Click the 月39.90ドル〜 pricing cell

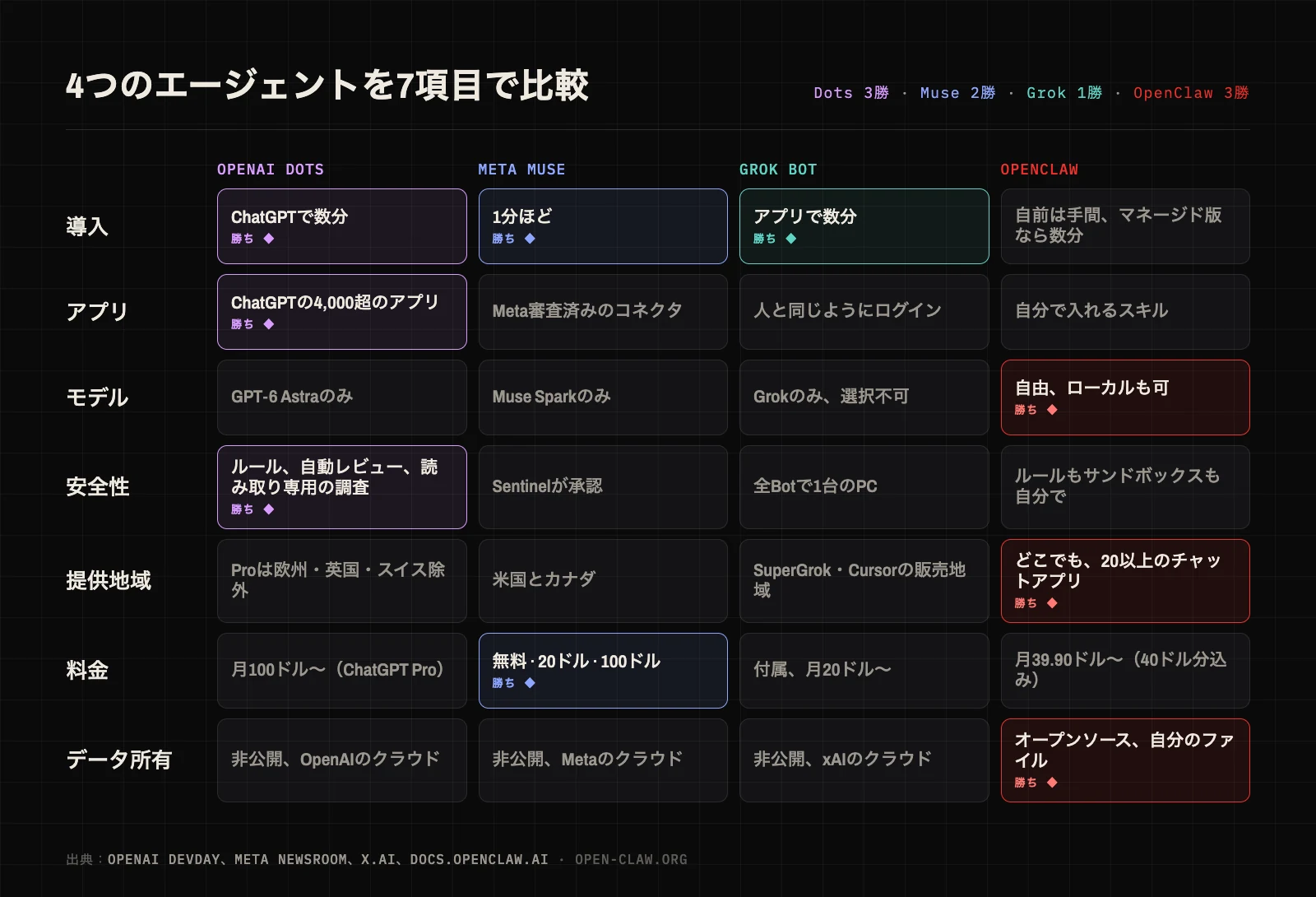coord(1125,671)
